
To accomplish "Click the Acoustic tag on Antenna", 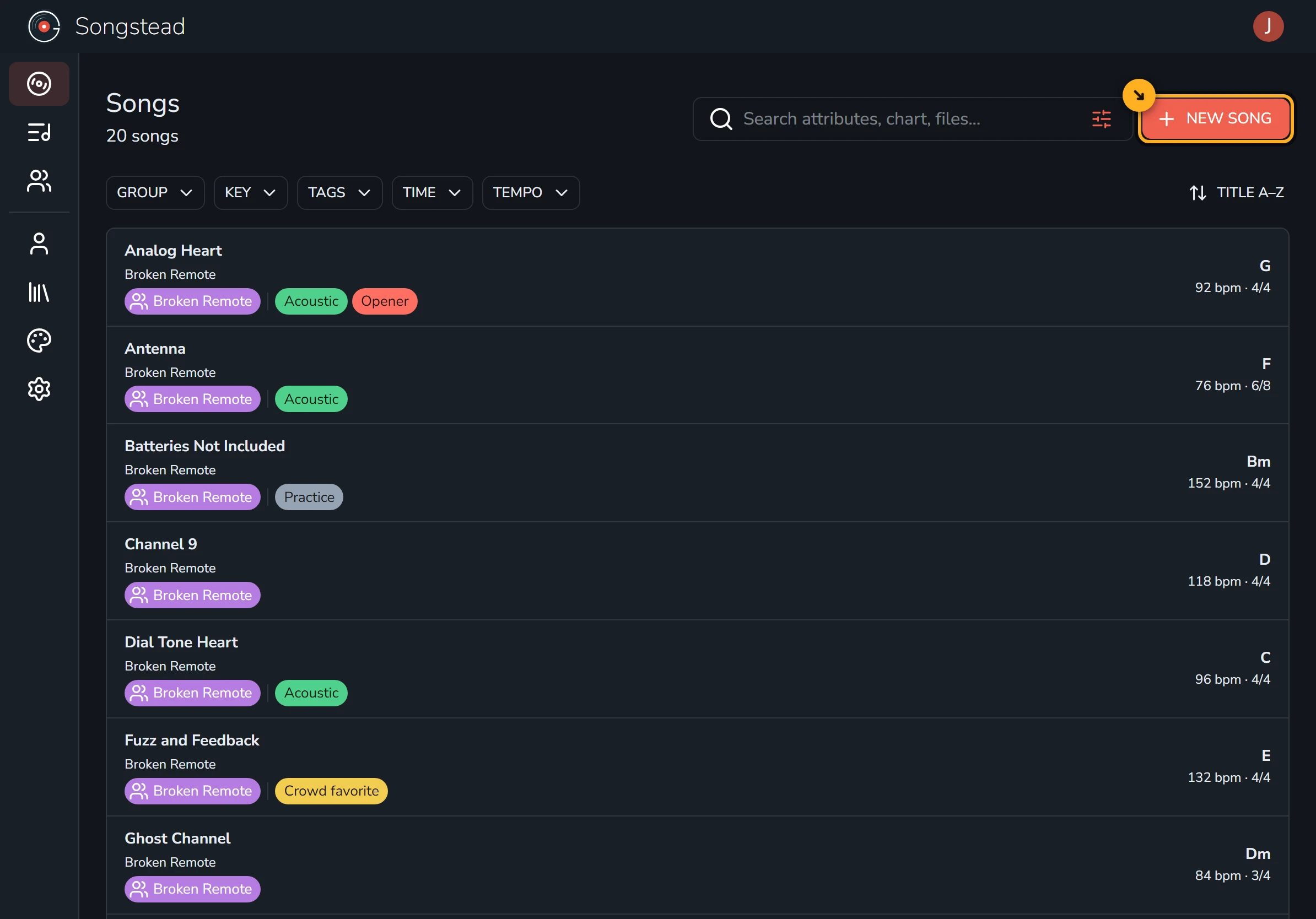I will (311, 399).
